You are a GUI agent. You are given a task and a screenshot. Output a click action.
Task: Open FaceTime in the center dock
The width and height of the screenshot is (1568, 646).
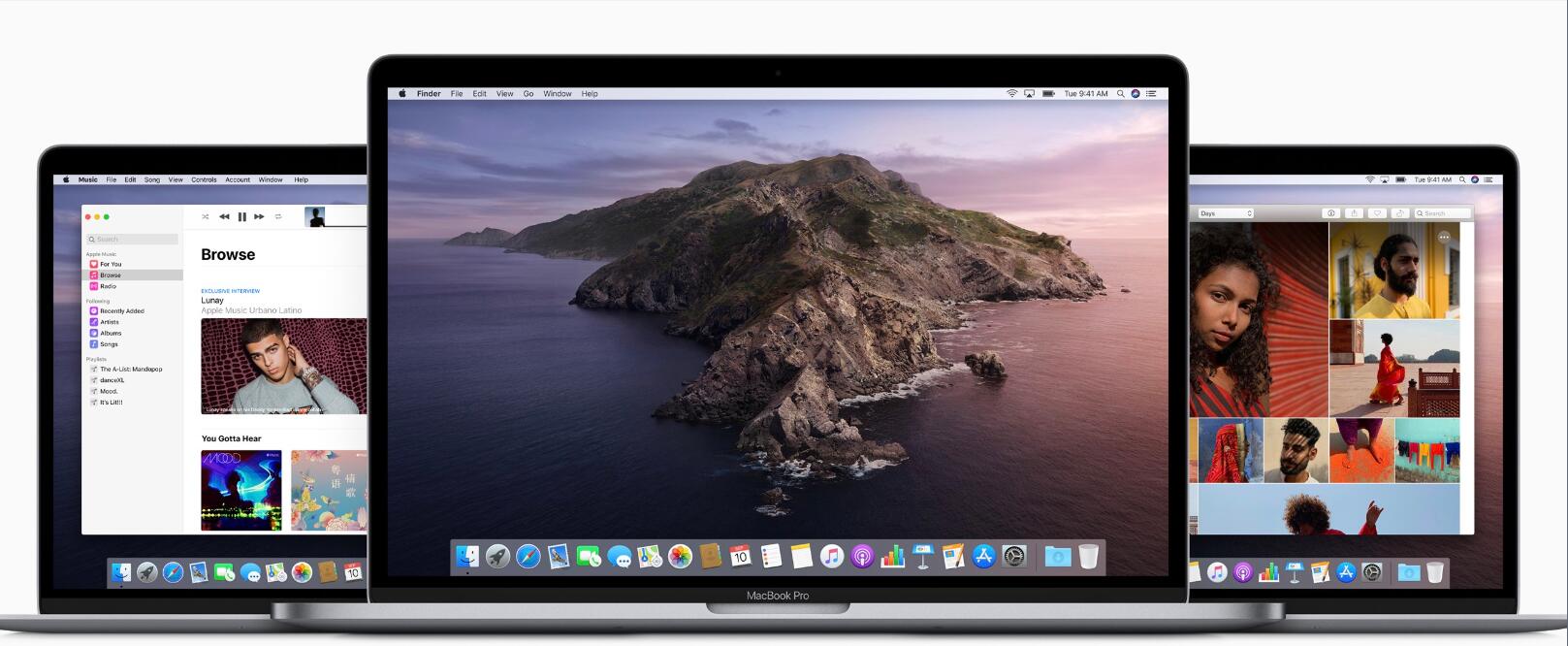tap(589, 557)
